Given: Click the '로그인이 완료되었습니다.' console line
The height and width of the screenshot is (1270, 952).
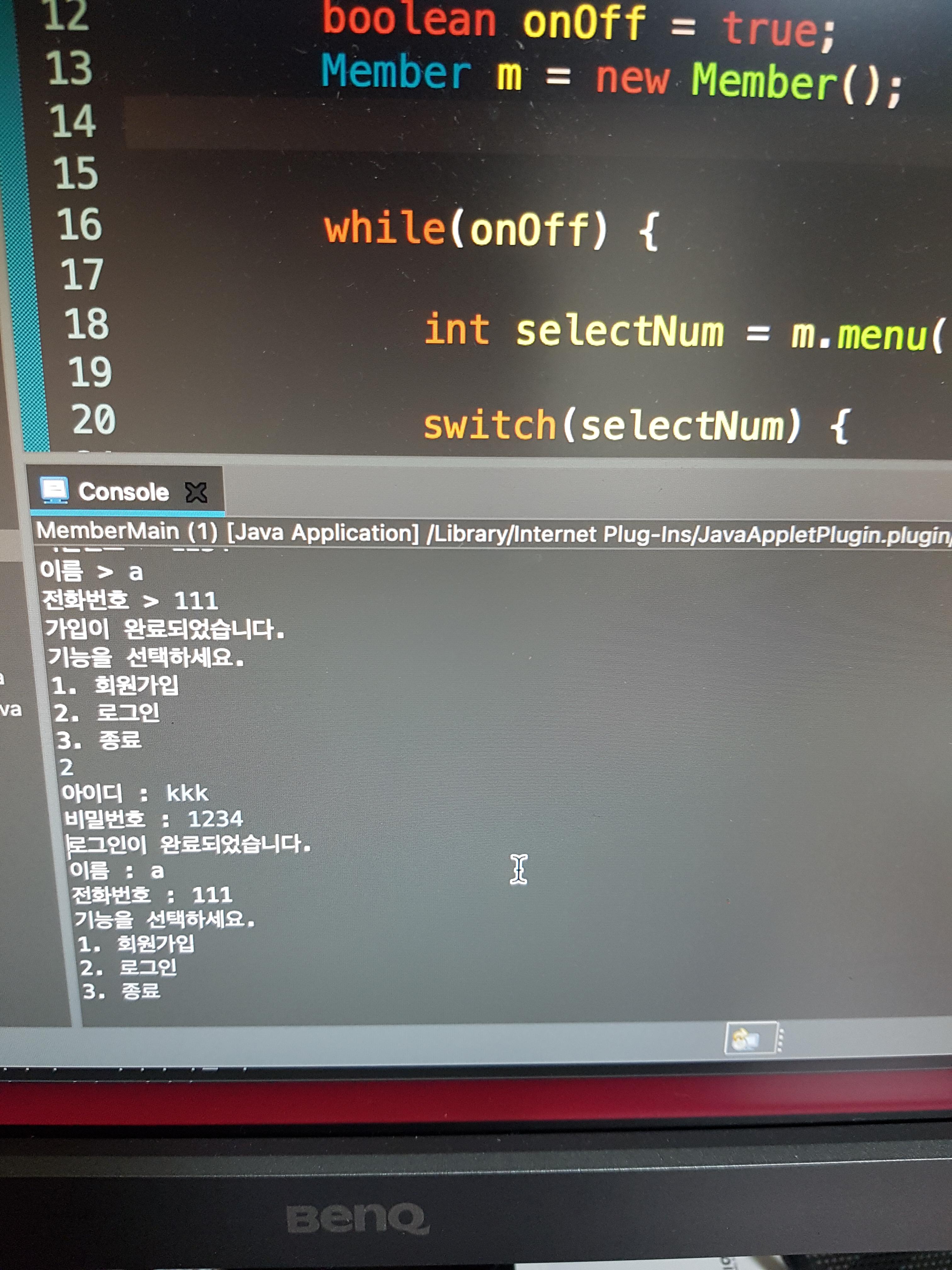Looking at the screenshot, I should point(190,844).
